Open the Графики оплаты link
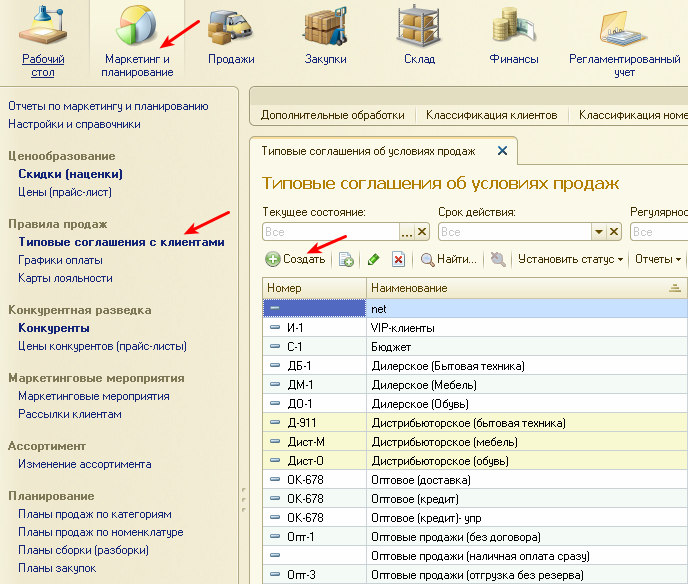Screen dimensions: 688x584 60,260
